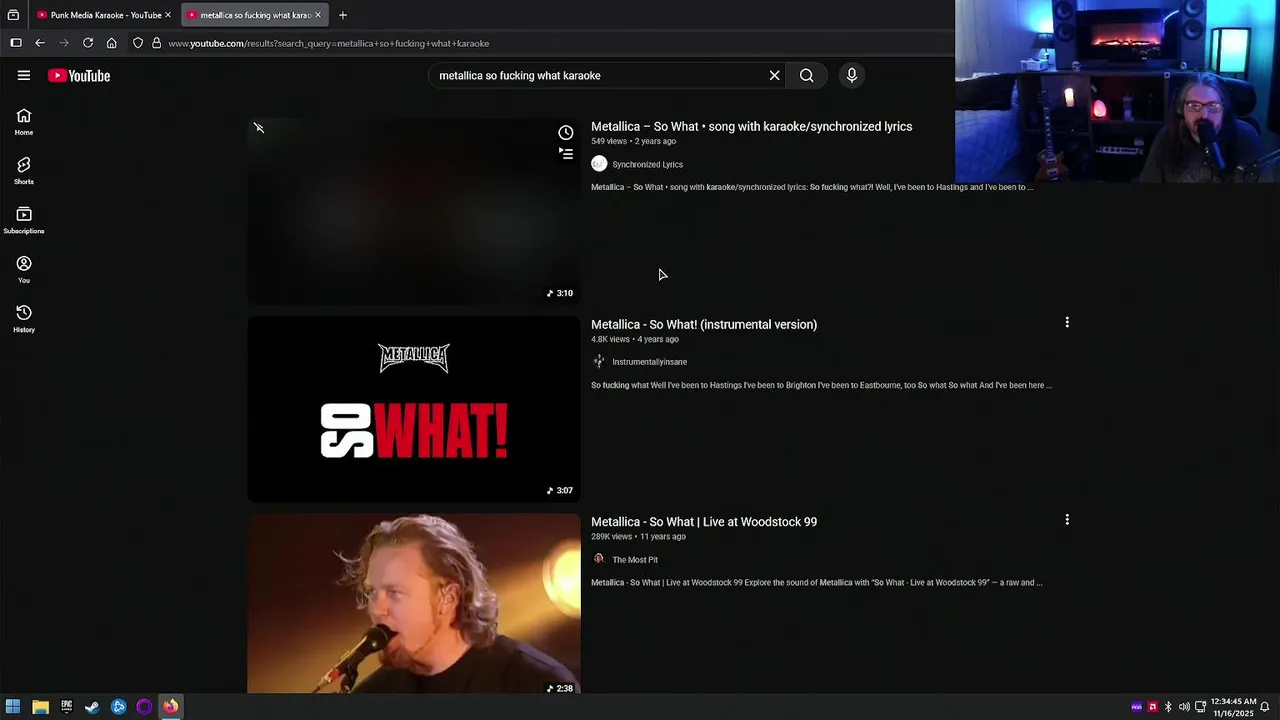Viewport: 1280px width, 720px height.
Task: Open the tab overview button at top-left
Action: (x=13, y=15)
